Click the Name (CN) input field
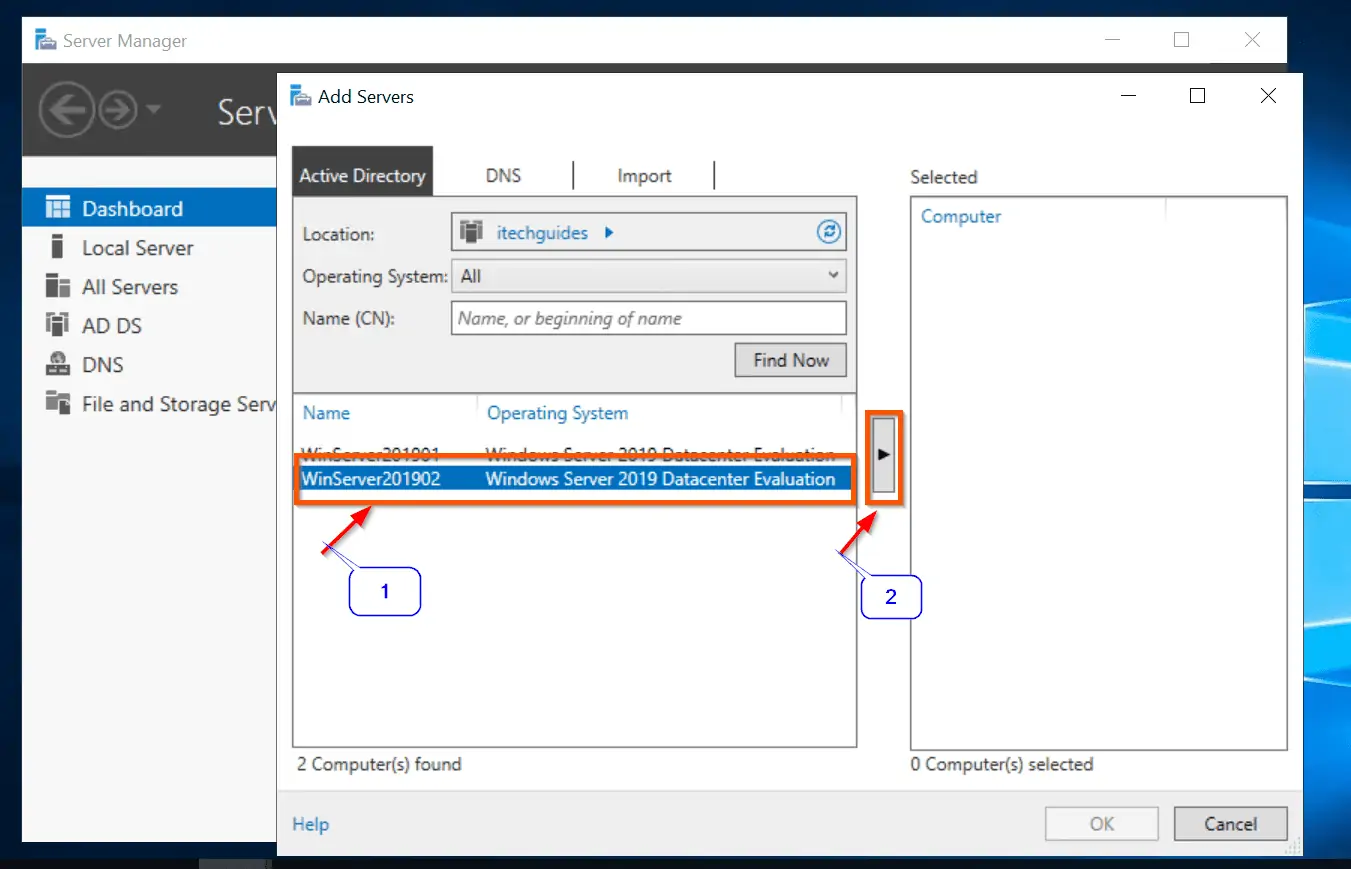The image size is (1351, 869). (648, 318)
